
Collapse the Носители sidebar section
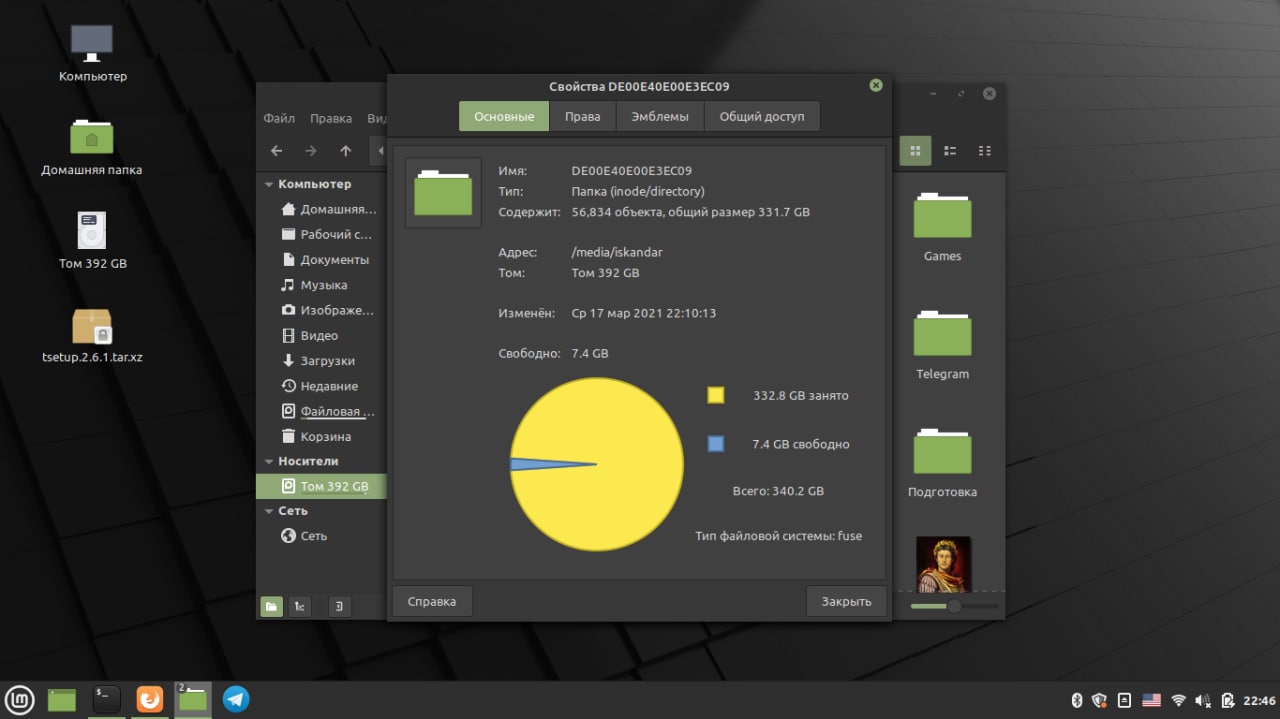[x=269, y=462]
